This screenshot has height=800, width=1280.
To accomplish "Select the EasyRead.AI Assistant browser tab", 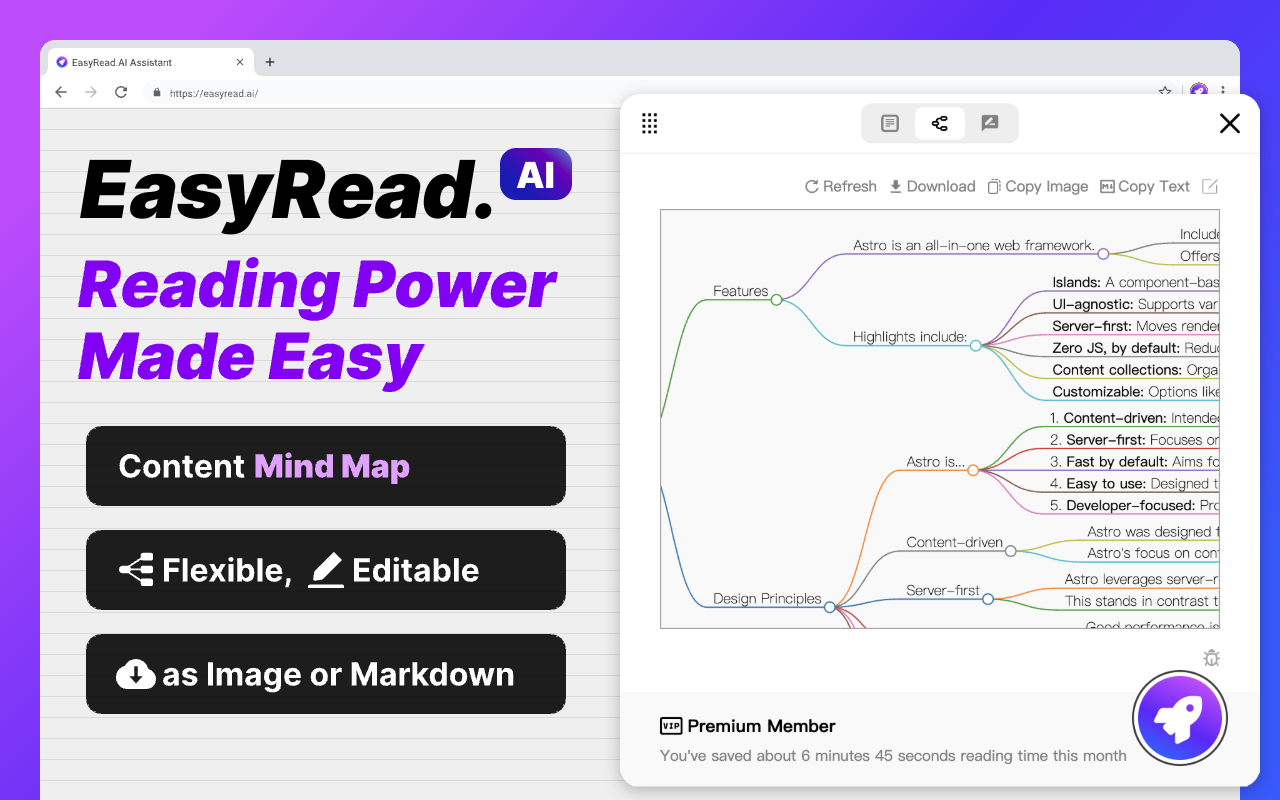I will [150, 62].
